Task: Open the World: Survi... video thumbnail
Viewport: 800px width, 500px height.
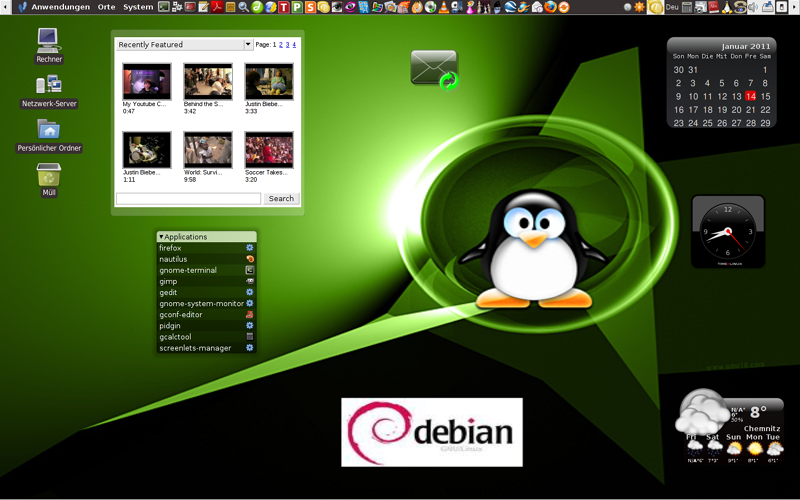Action: click(x=208, y=150)
